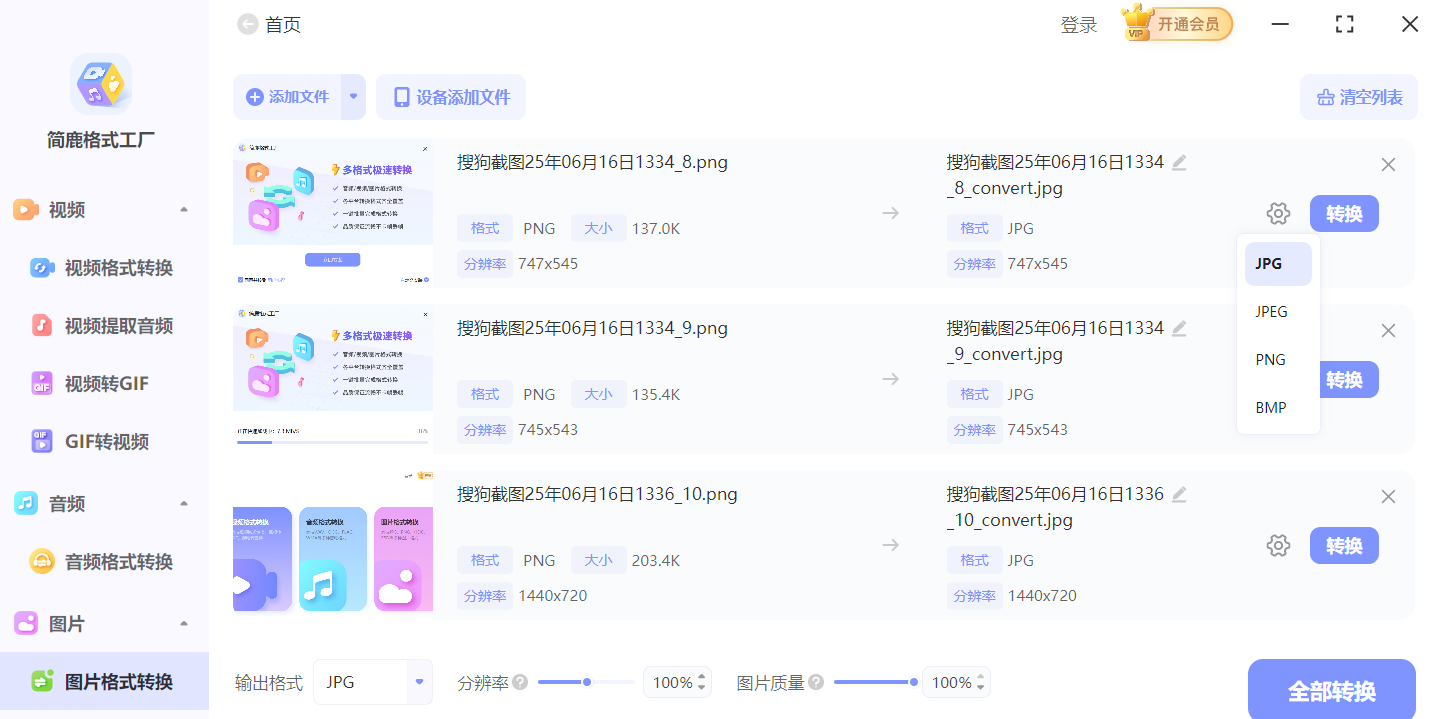Click 全部转换 to convert all files
1438x719 pixels.
[x=1331, y=691]
